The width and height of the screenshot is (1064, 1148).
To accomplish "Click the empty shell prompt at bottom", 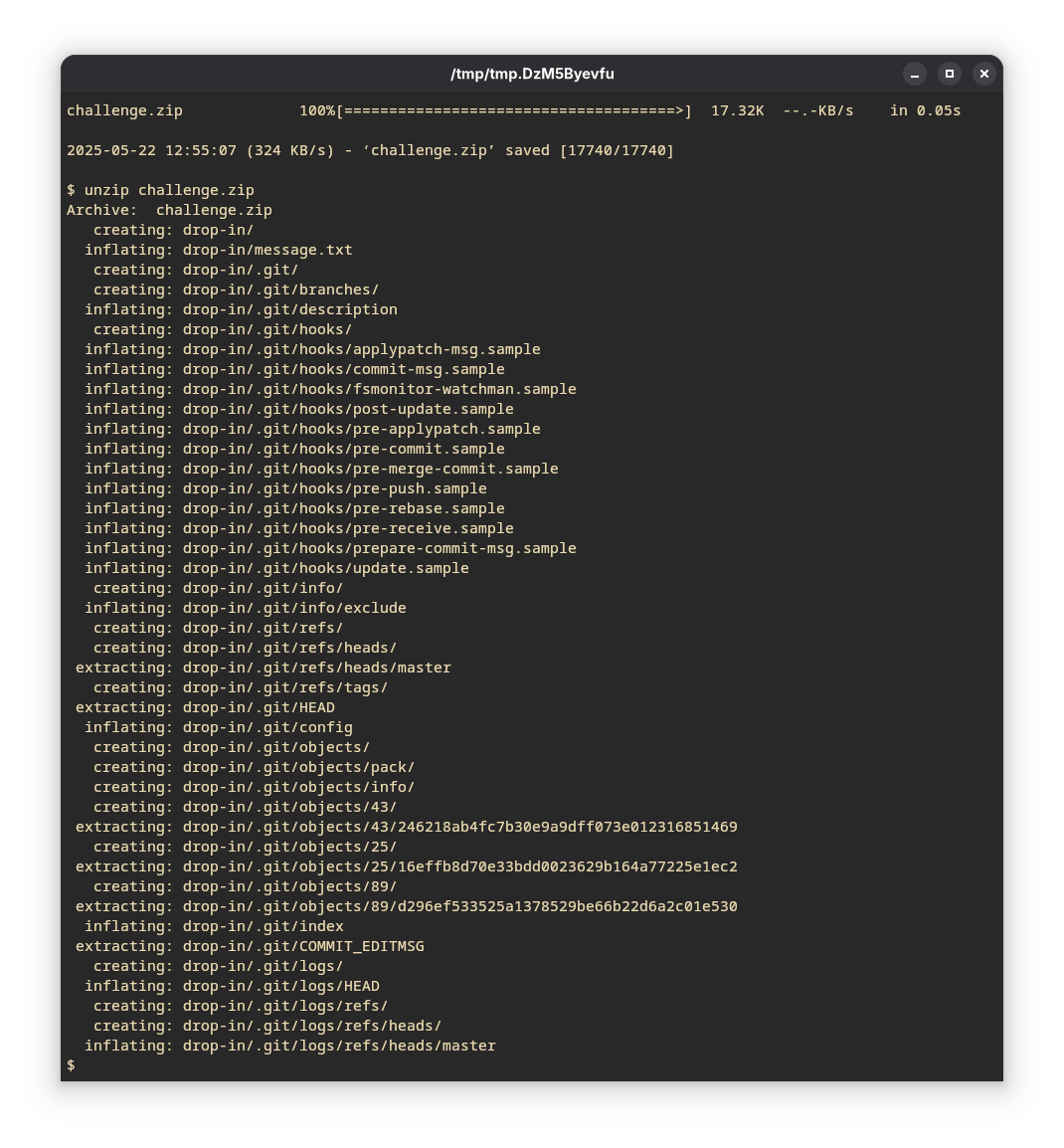I will (x=72, y=1065).
